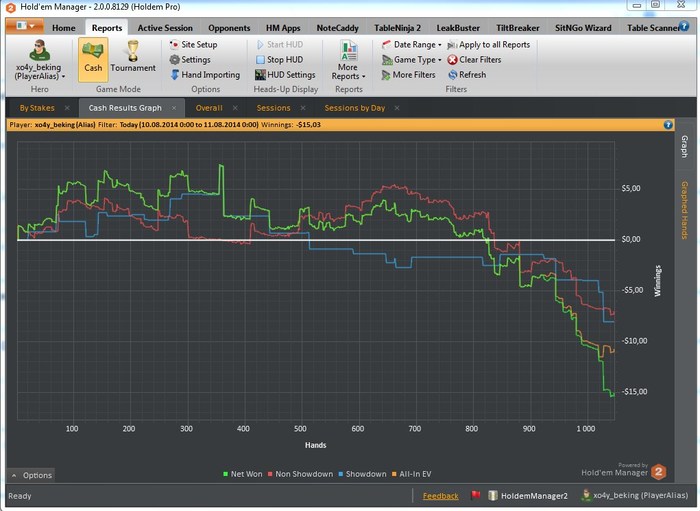This screenshot has height=511, width=700.
Task: Expand Date Range filter dropdown
Action: [x=412, y=45]
